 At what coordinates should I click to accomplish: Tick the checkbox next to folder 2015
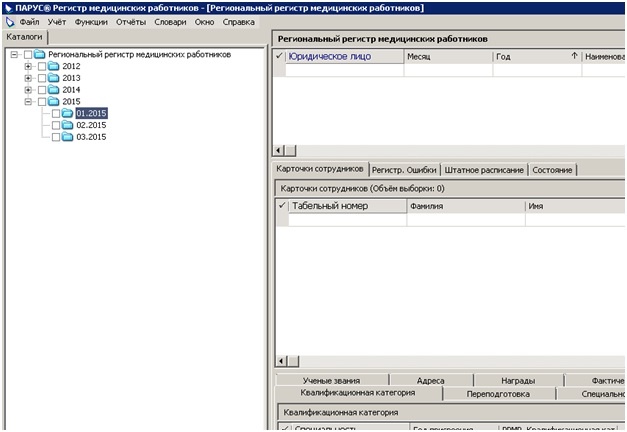point(42,102)
